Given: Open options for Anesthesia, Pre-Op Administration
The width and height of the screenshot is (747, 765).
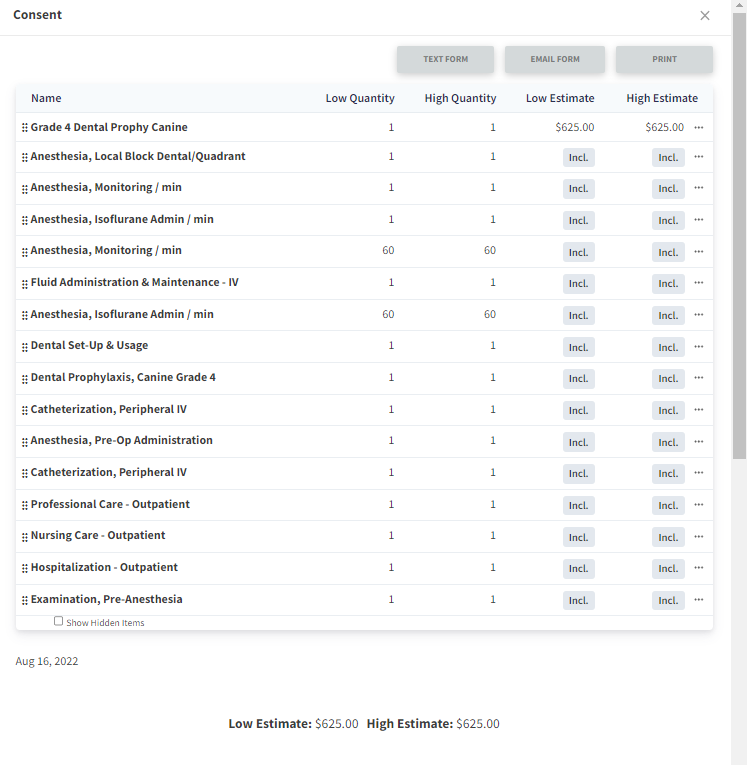Looking at the screenshot, I should coord(699,442).
